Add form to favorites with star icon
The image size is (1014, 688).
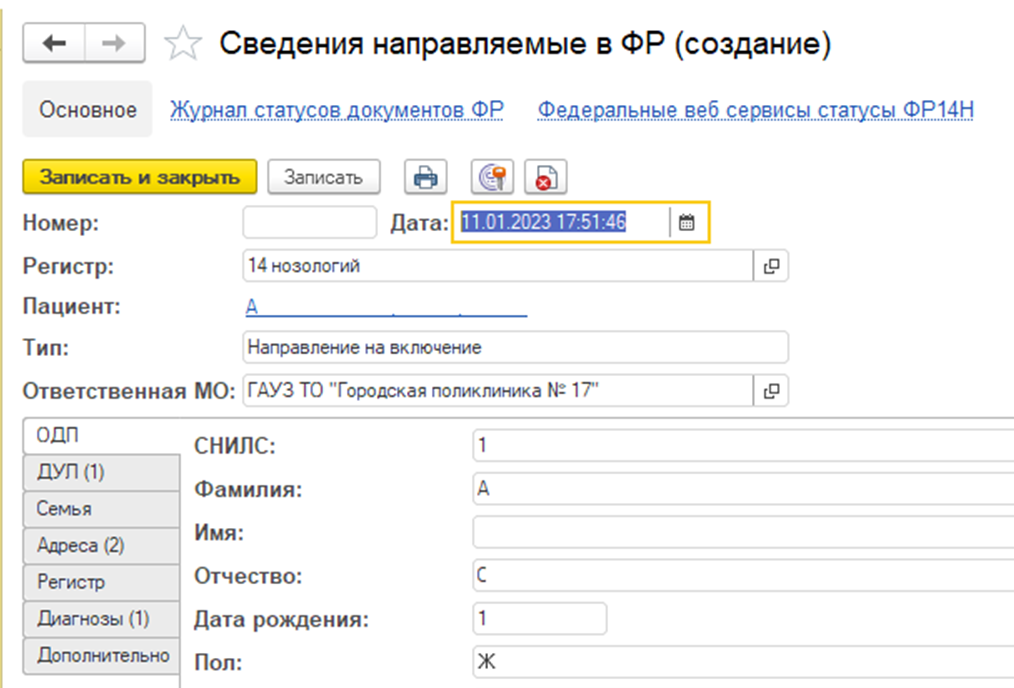click(183, 44)
